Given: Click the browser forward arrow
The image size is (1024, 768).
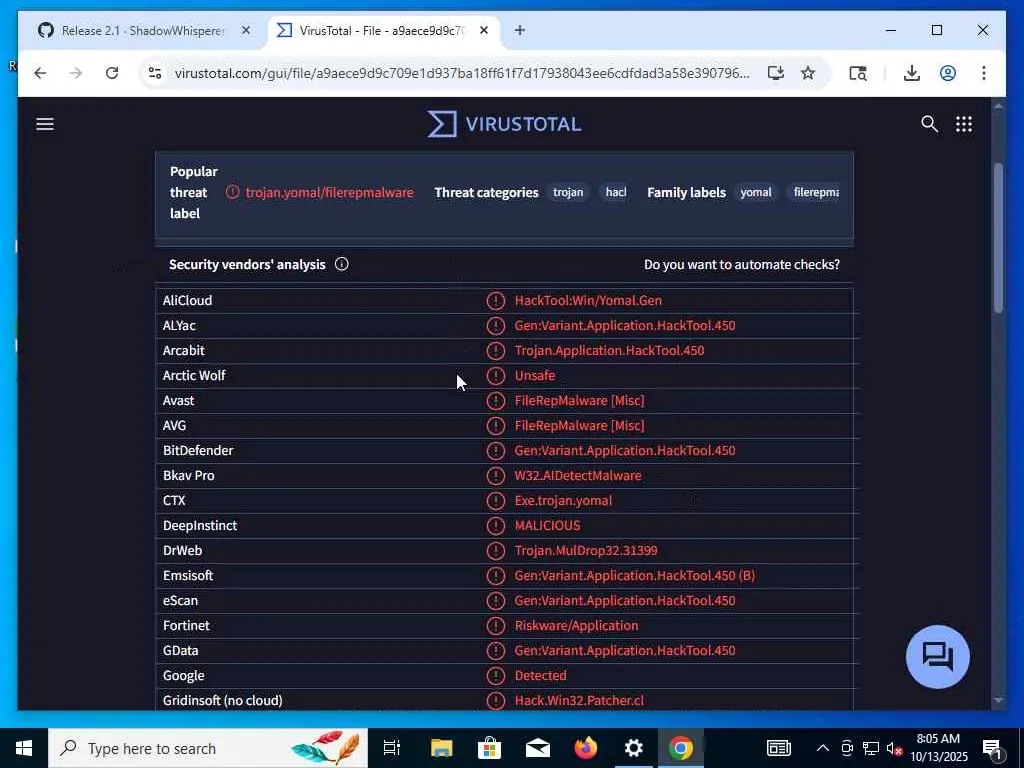Looking at the screenshot, I should pos(76,73).
